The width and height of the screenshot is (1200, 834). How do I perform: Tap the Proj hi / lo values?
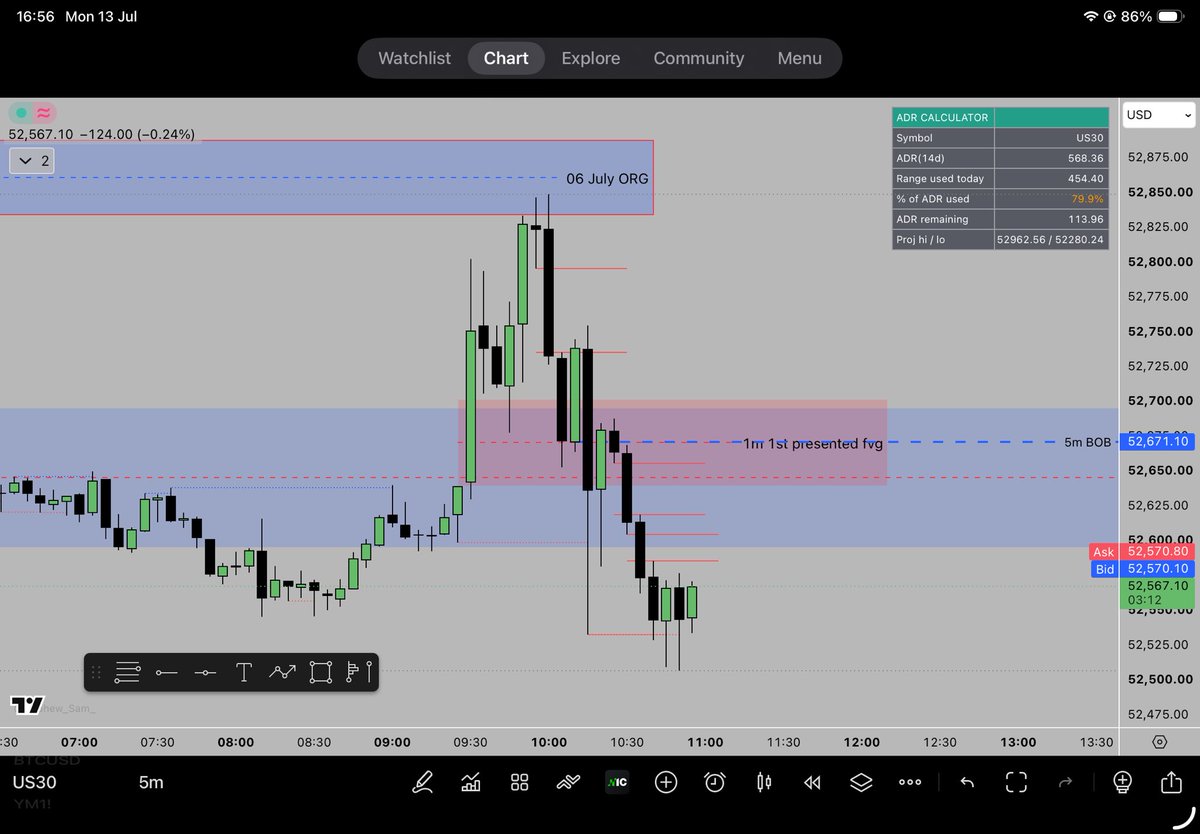click(x=1051, y=240)
